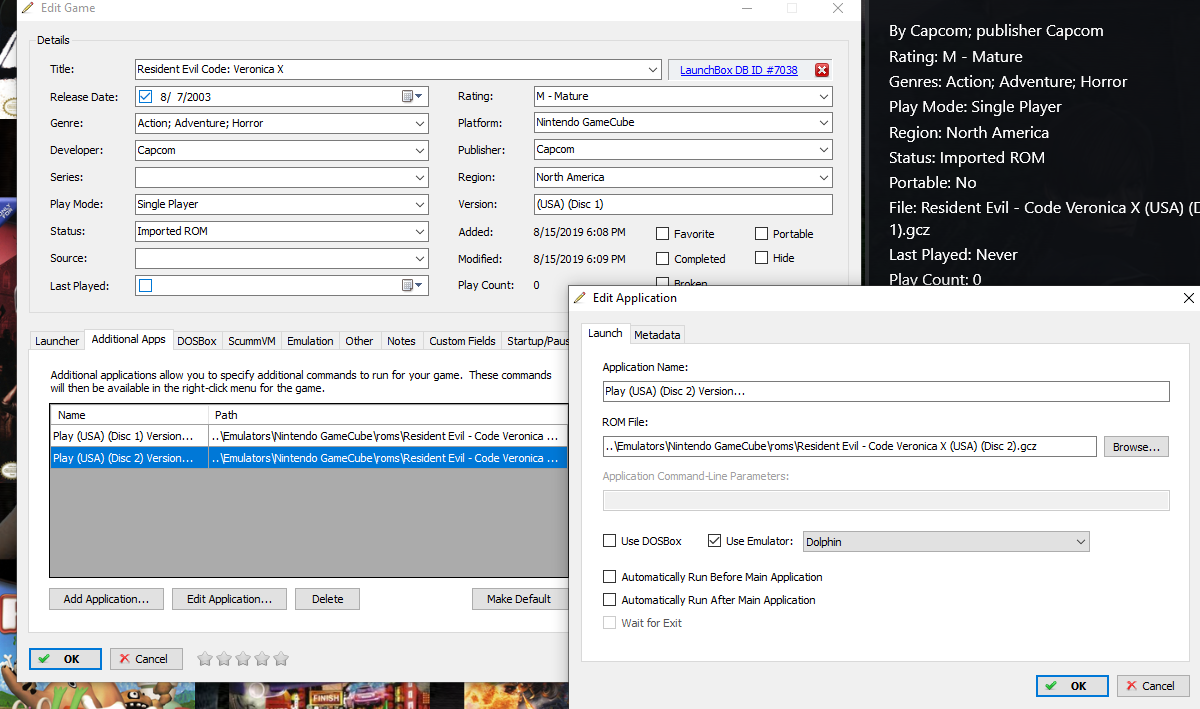Open the Developer dropdown
Viewport: 1200px width, 709px height.
click(x=420, y=151)
